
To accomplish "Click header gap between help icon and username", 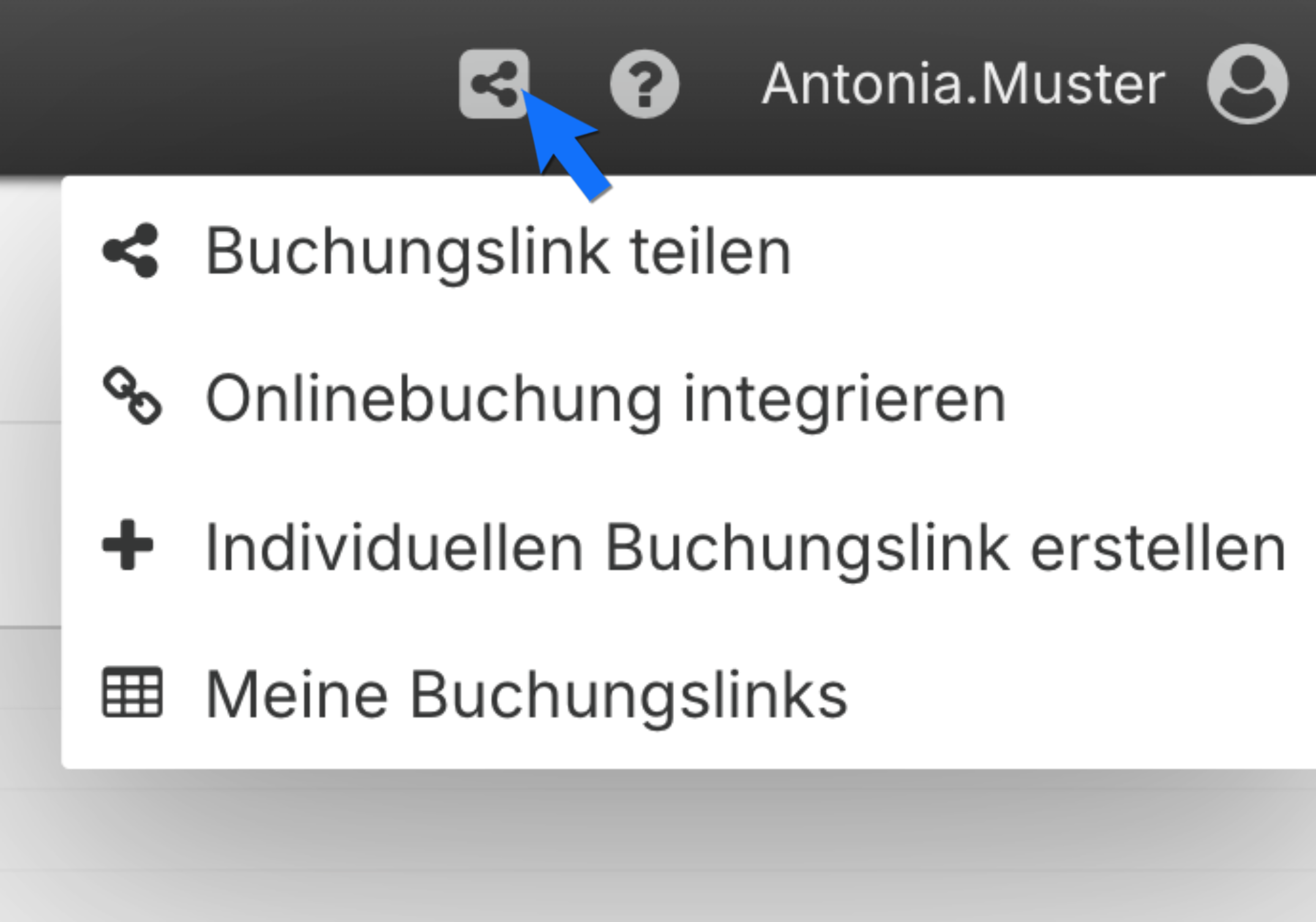I will tap(719, 84).
